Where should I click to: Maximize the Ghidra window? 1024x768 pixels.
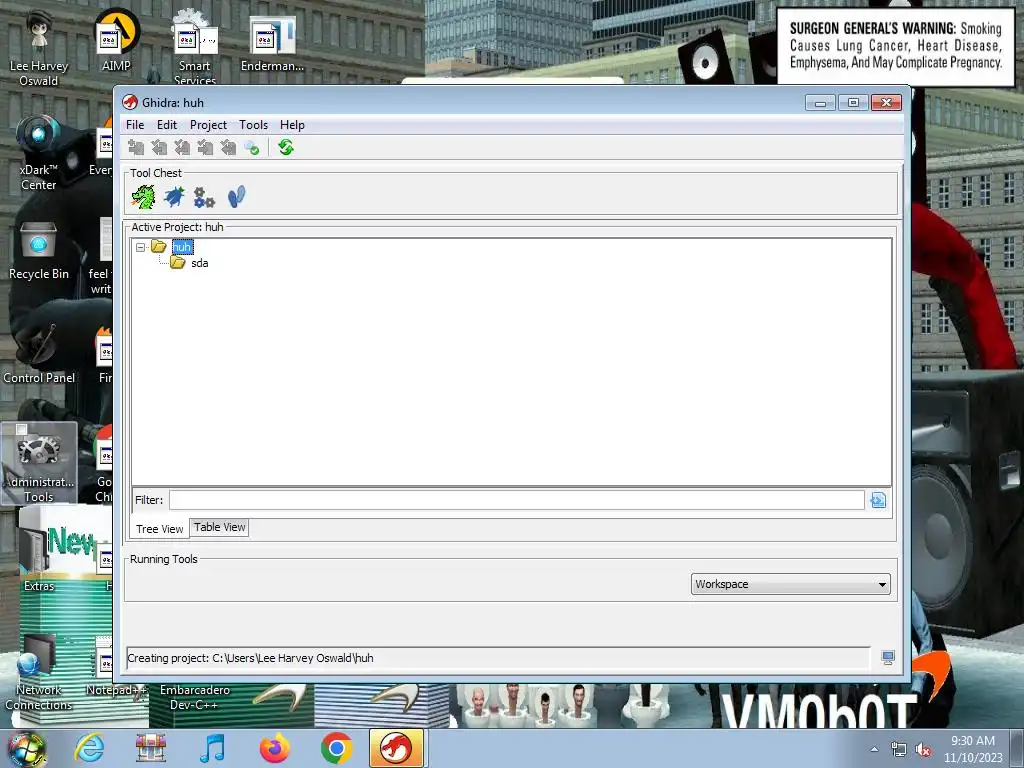(x=853, y=103)
